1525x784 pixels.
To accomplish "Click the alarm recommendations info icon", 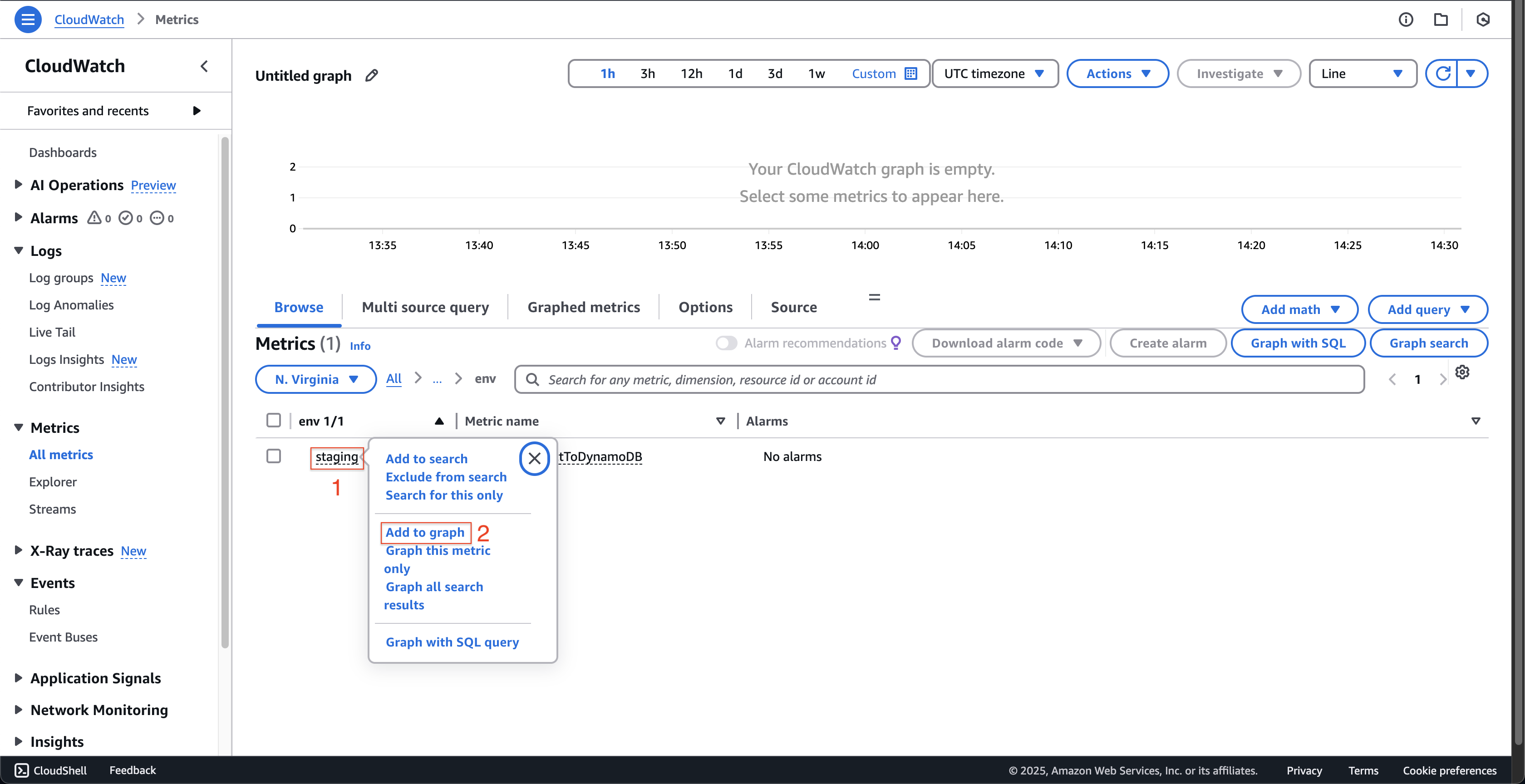I will point(895,344).
